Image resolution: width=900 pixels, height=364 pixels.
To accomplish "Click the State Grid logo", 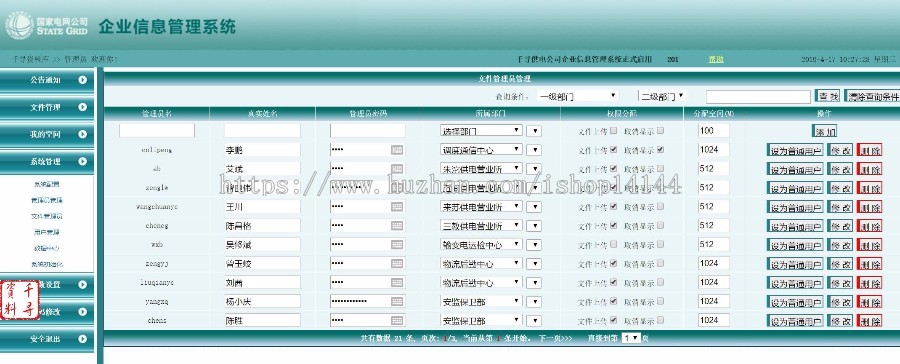I will (47, 26).
